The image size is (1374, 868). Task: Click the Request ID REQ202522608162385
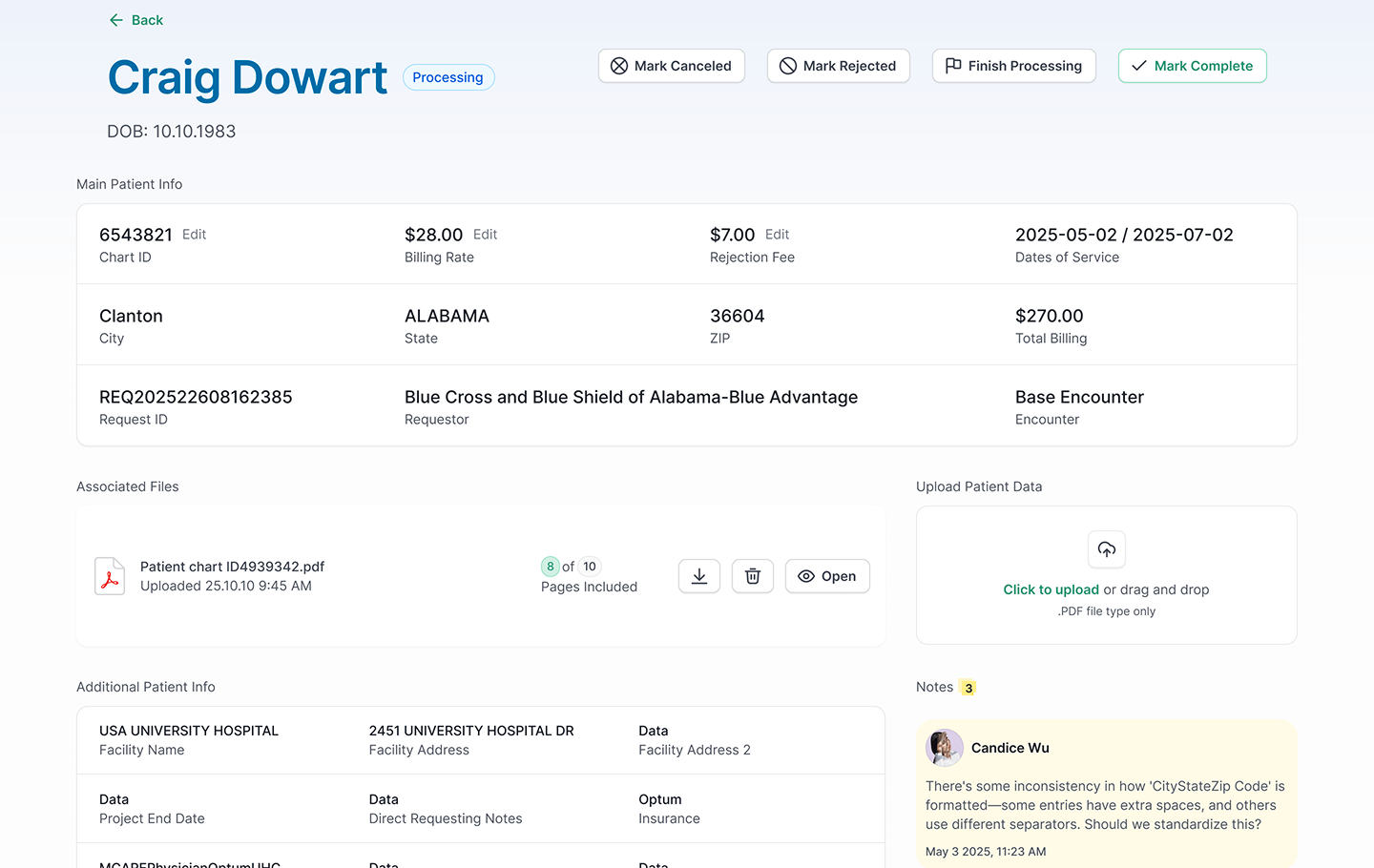click(196, 397)
